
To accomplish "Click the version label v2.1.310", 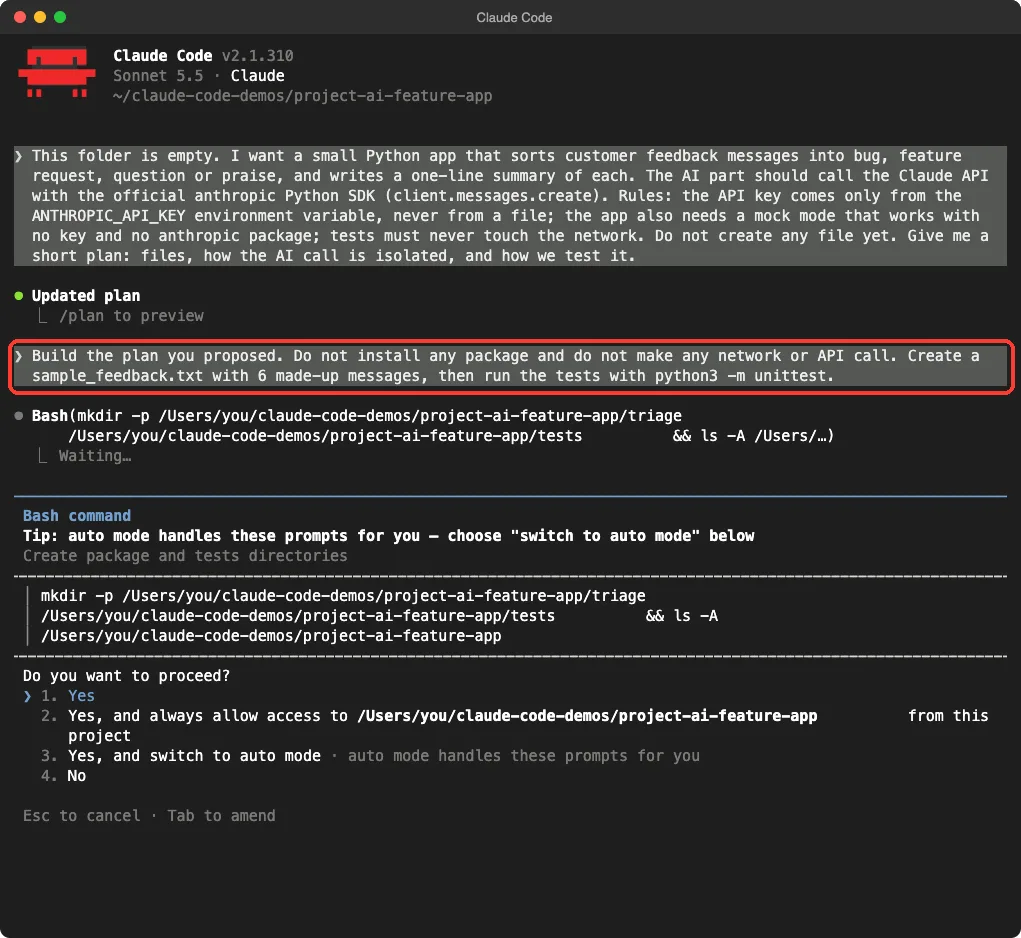I will coord(257,56).
